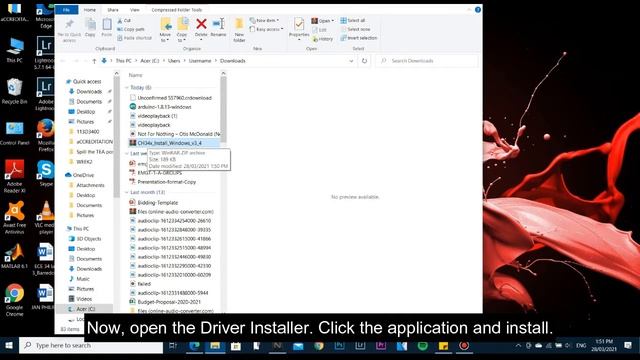
Task: Click the Name column header
Action: pyautogui.click(x=136, y=75)
